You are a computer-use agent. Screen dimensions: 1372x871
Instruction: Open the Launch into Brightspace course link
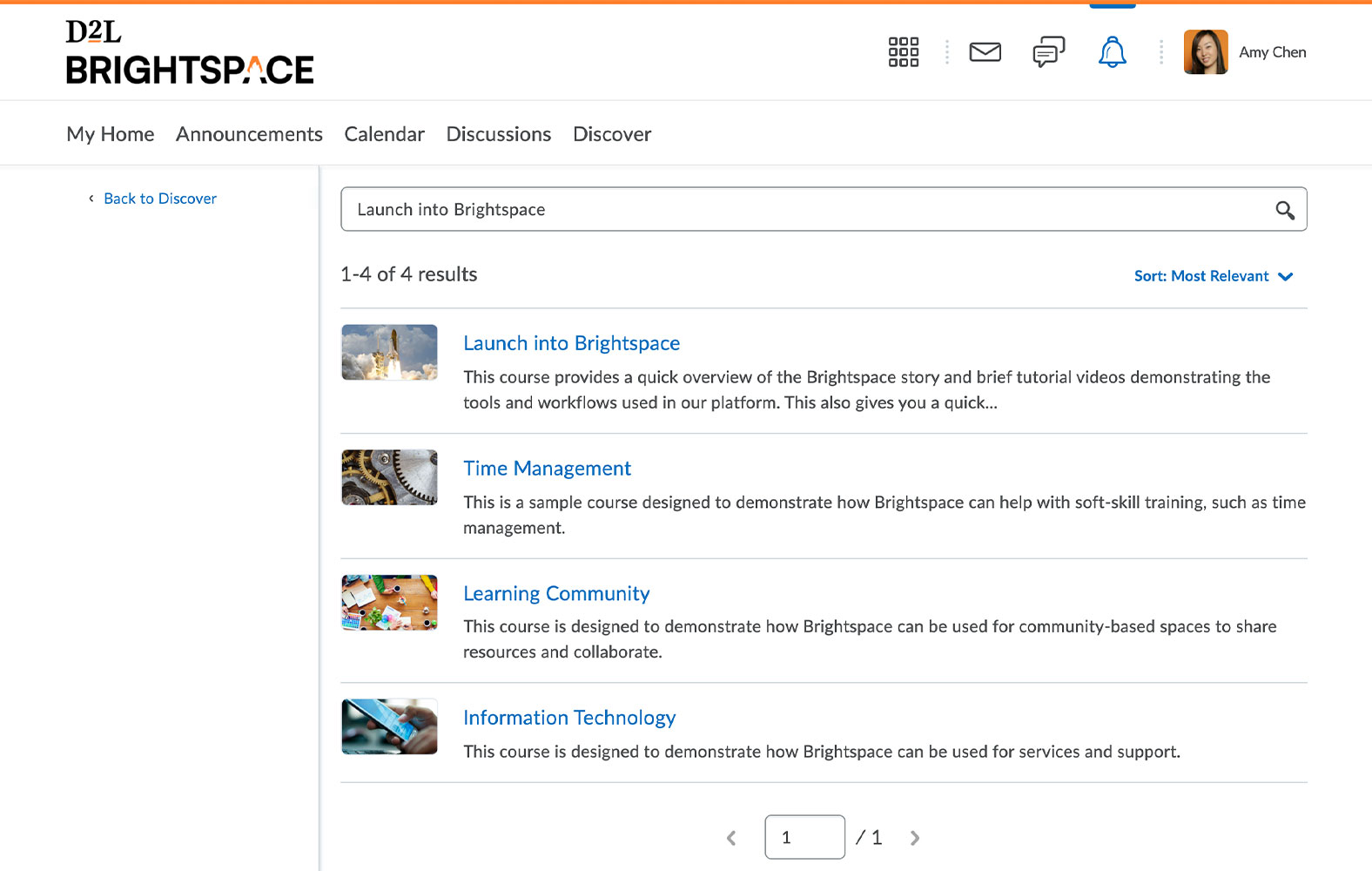[x=571, y=343]
